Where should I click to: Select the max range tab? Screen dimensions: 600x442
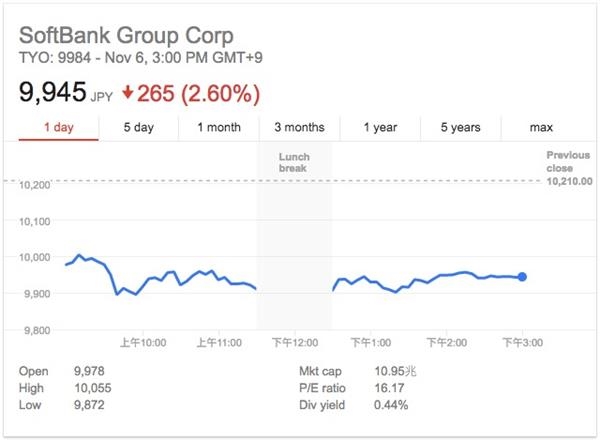point(542,127)
